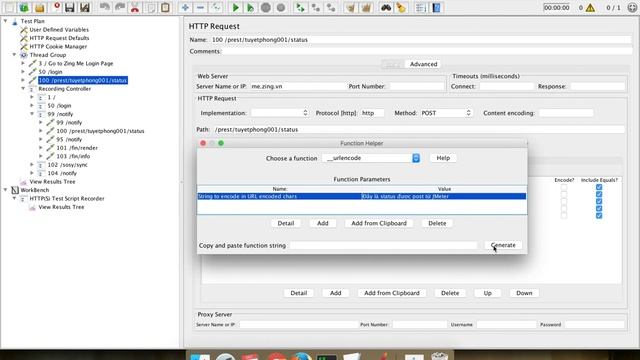Screen dimensions: 640x360
Task: Click the Save As toolbar icon
Action: click(85, 7)
